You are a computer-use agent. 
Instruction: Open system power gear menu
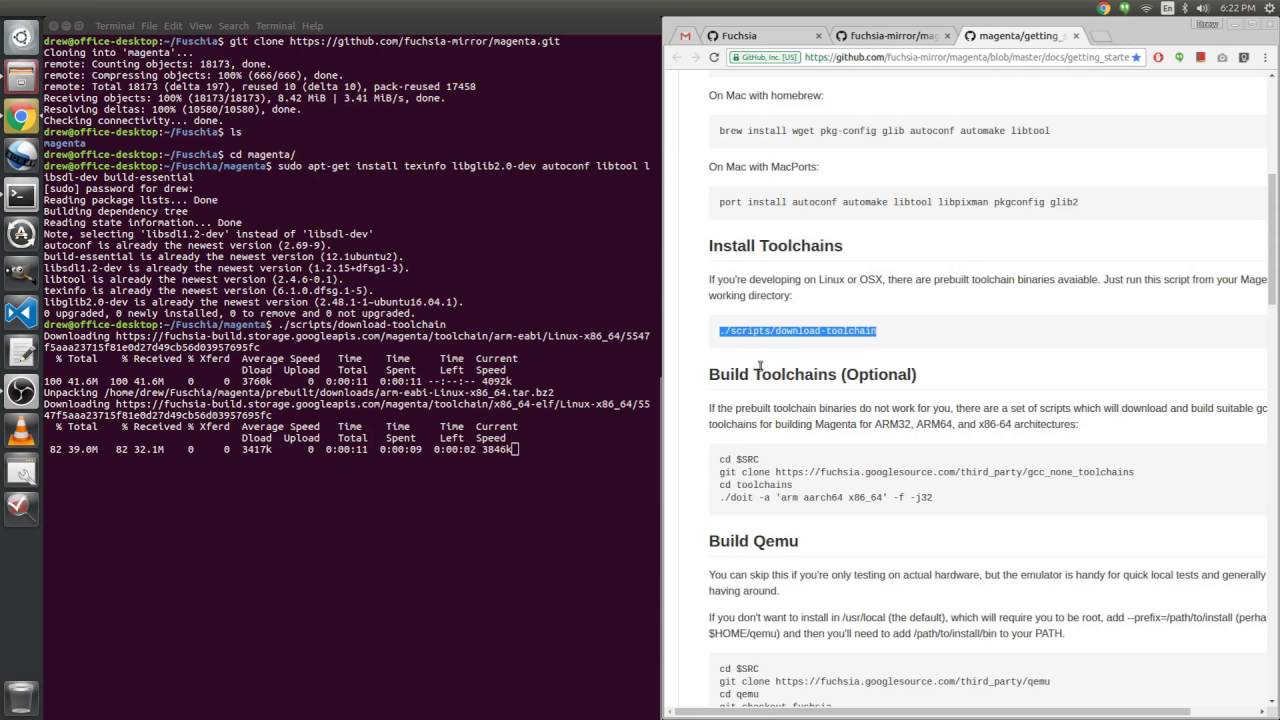tap(1268, 8)
